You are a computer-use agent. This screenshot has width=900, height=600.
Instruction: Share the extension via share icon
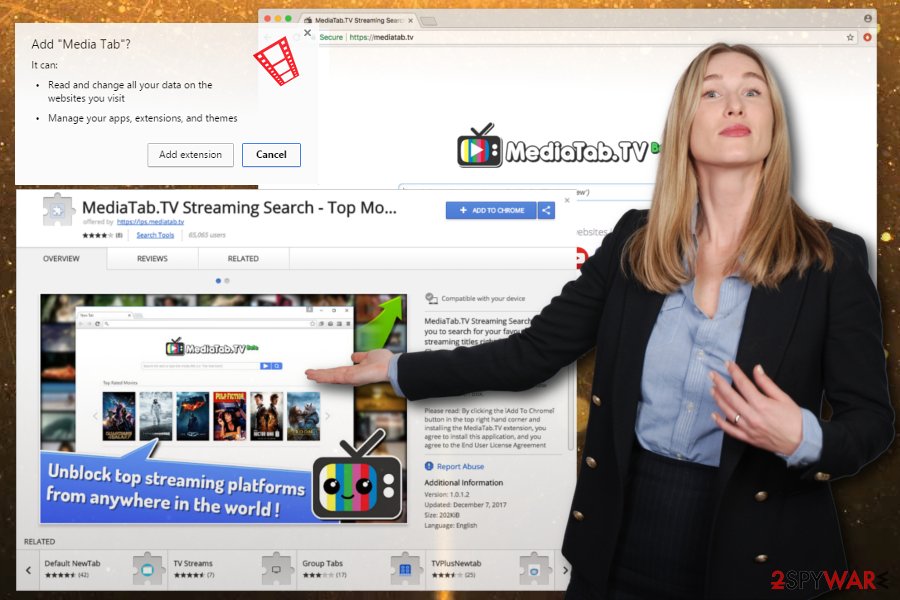(546, 210)
